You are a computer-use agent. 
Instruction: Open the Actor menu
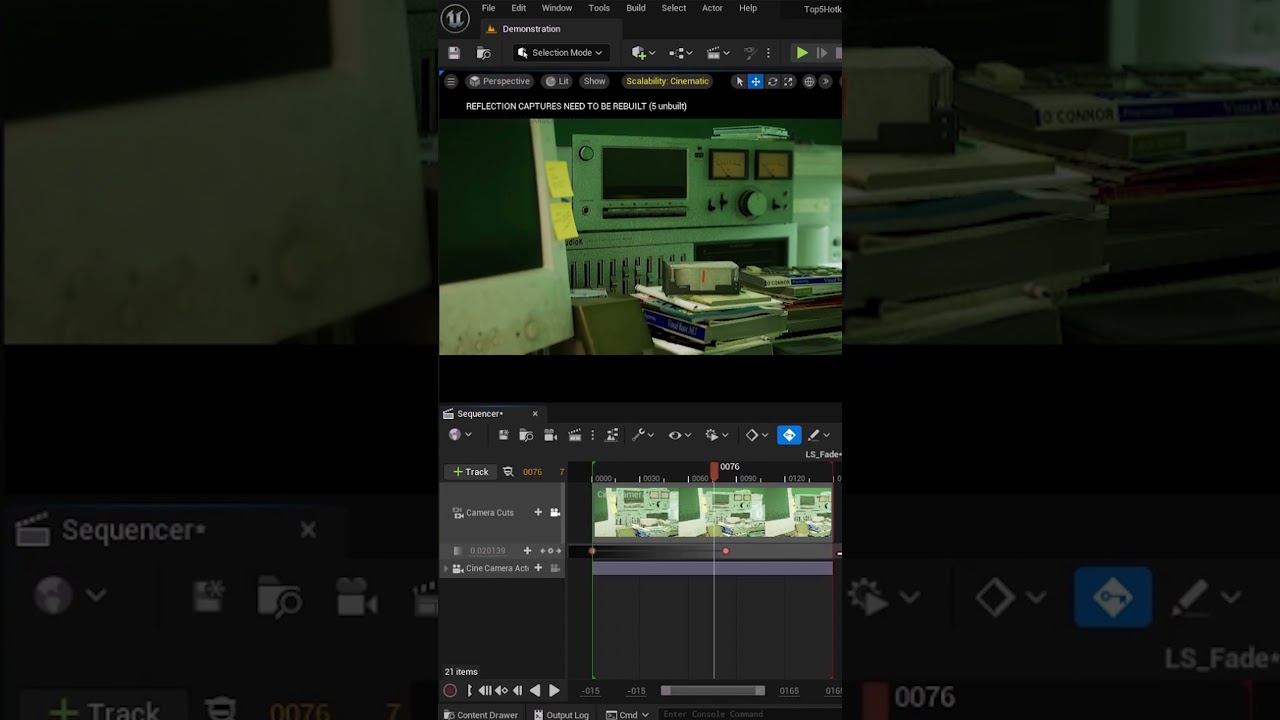(x=712, y=8)
